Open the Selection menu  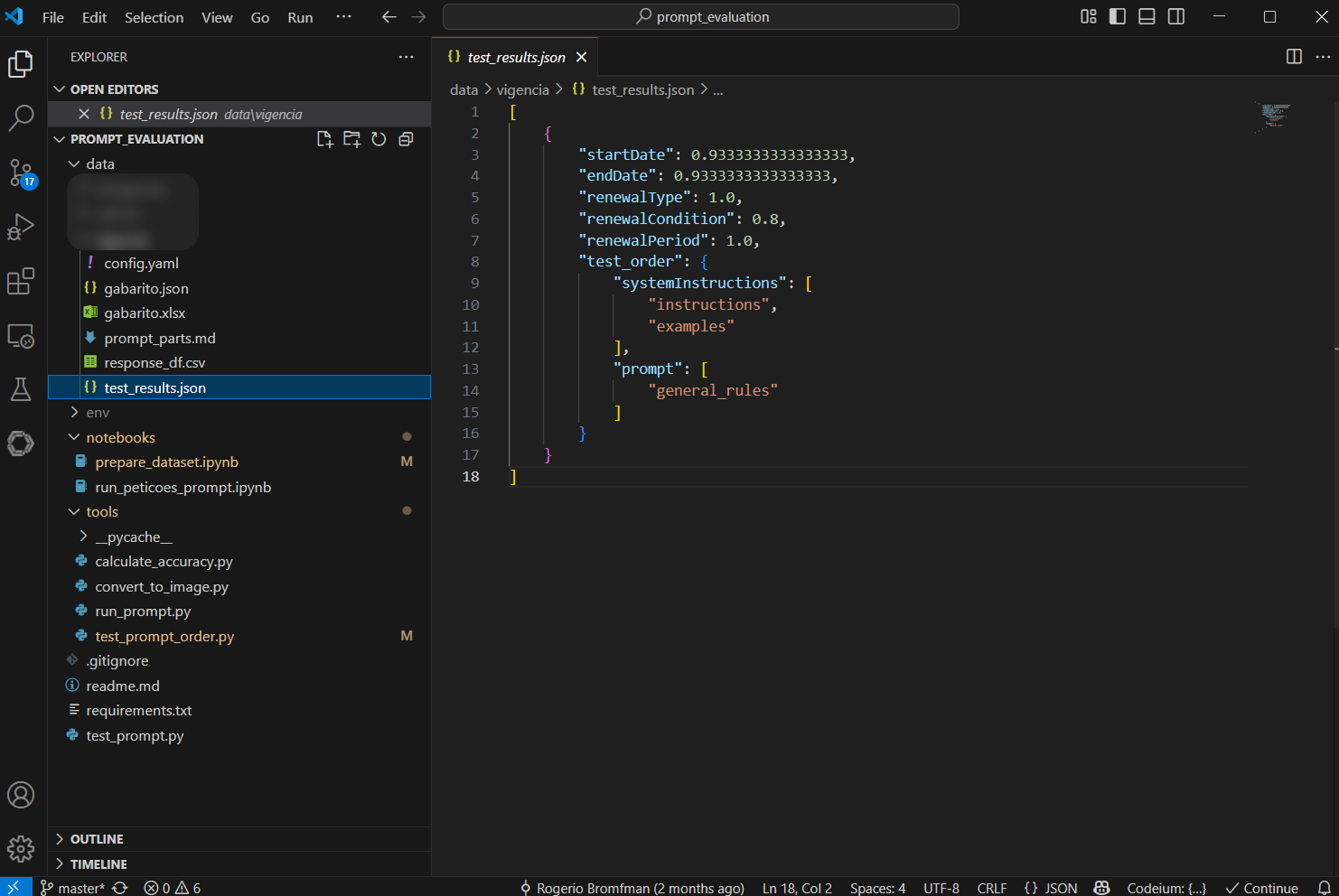coord(154,17)
